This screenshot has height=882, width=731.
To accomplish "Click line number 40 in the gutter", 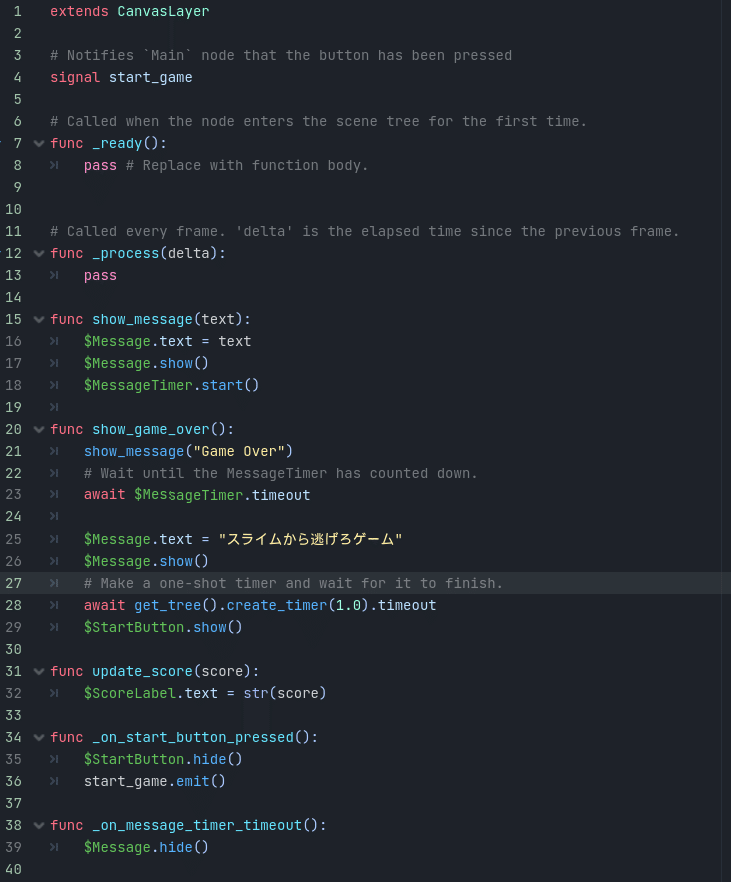I will [14, 869].
